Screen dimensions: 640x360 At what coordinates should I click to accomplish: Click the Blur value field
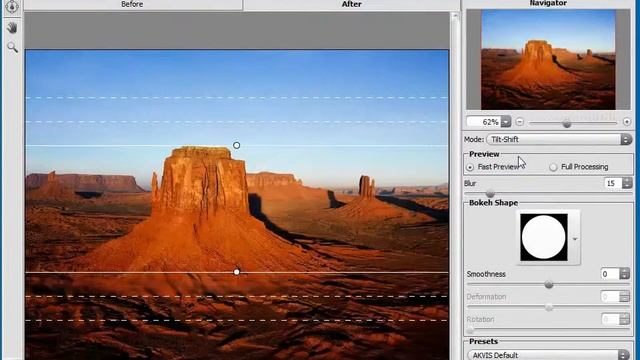(612, 183)
